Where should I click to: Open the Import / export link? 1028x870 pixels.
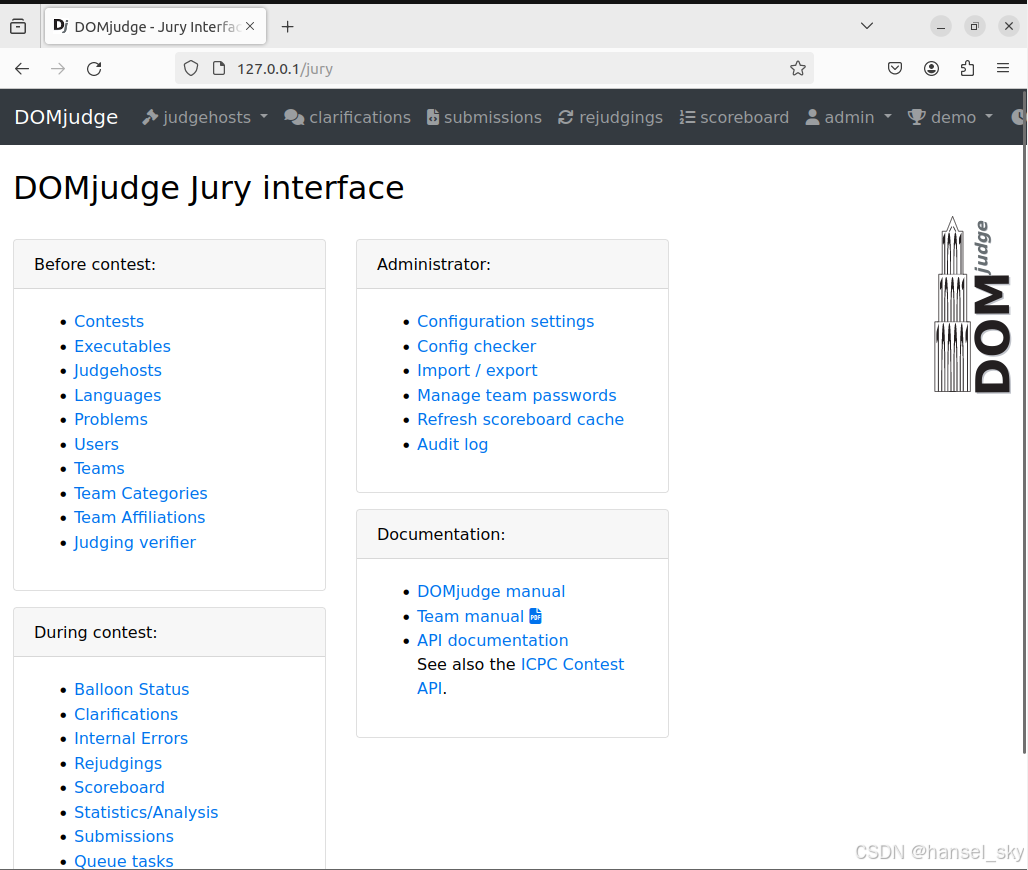click(x=477, y=370)
